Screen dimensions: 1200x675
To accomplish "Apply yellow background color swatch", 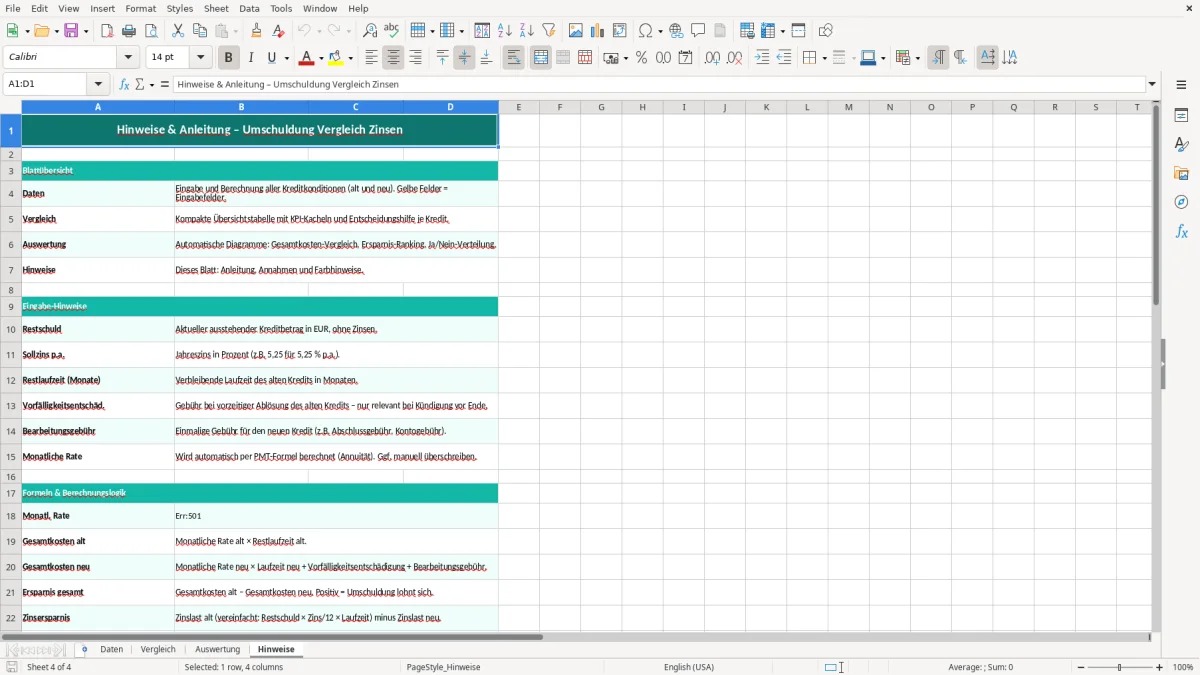I will [x=336, y=58].
